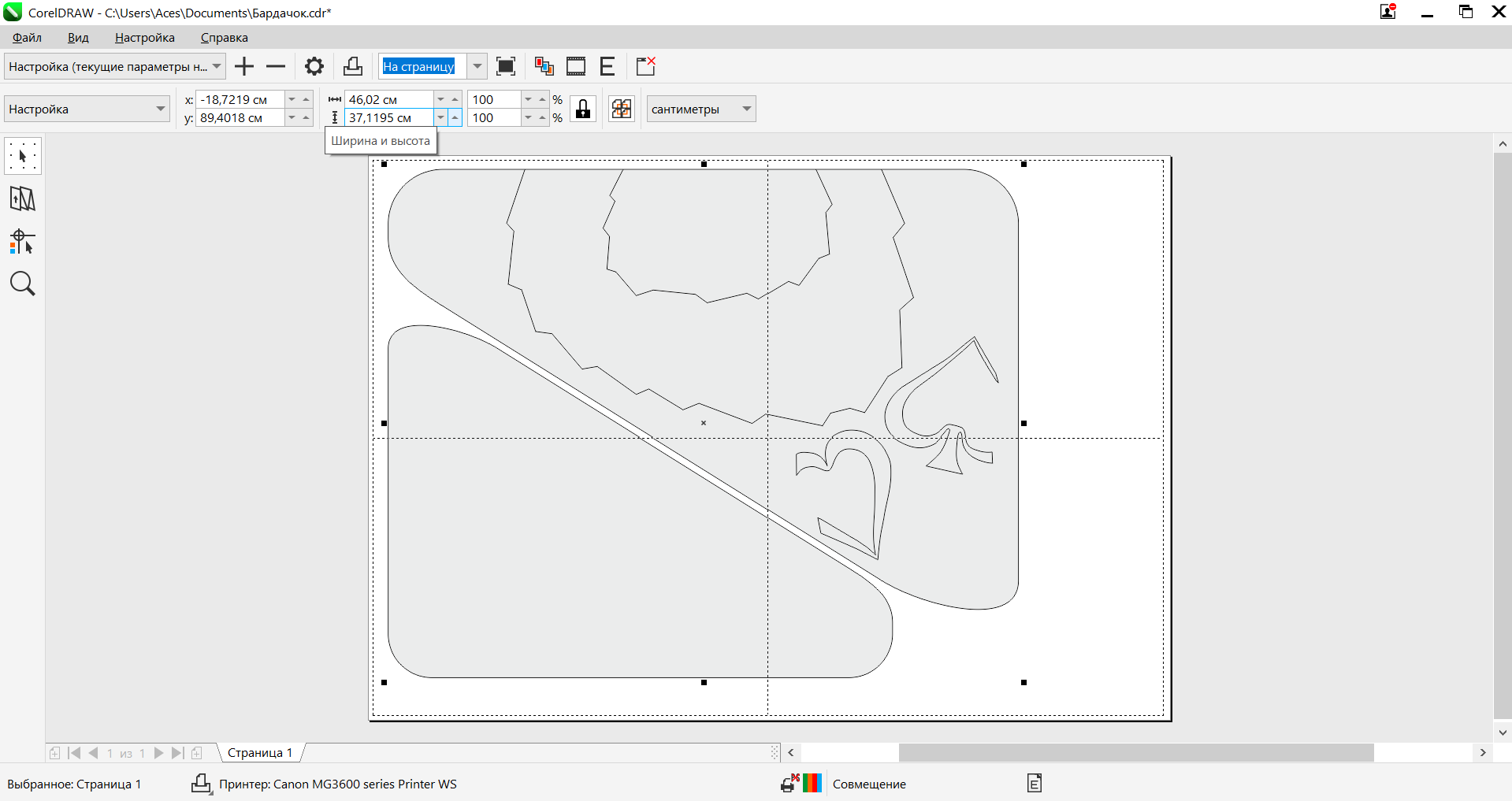1512x801 pixels.
Task: Click the Принтер: Canon MG3600 status text
Action: point(338,784)
